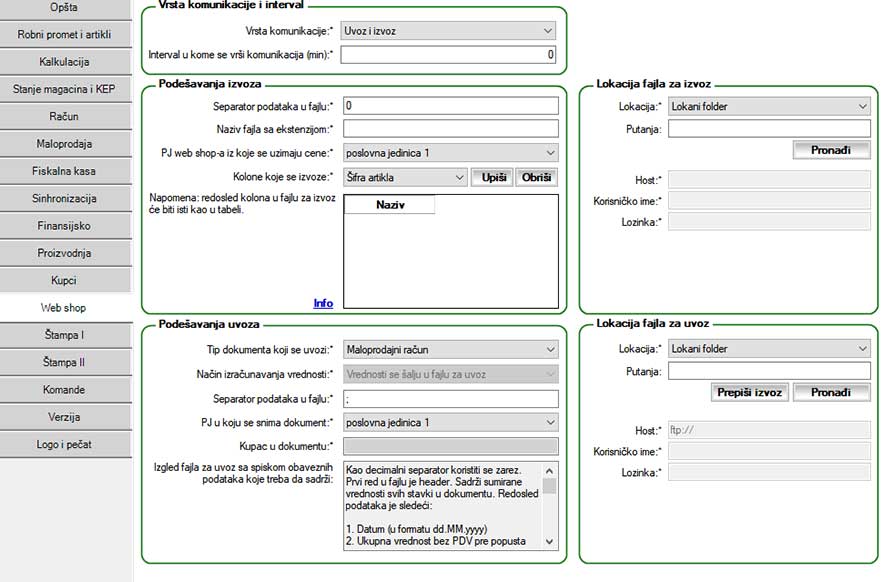Click export Lozinka field

tap(769, 222)
